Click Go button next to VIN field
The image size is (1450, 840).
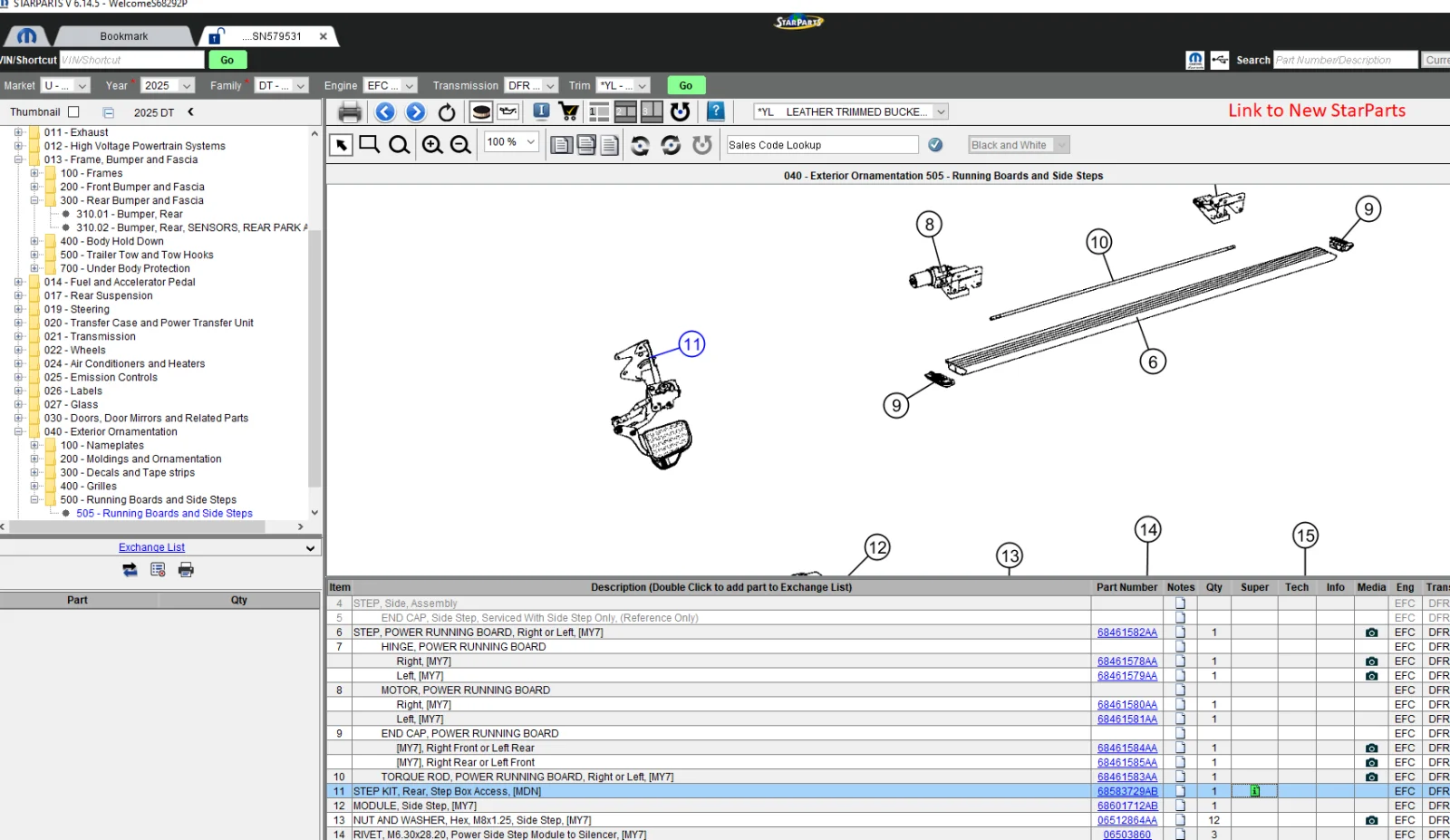tap(227, 60)
